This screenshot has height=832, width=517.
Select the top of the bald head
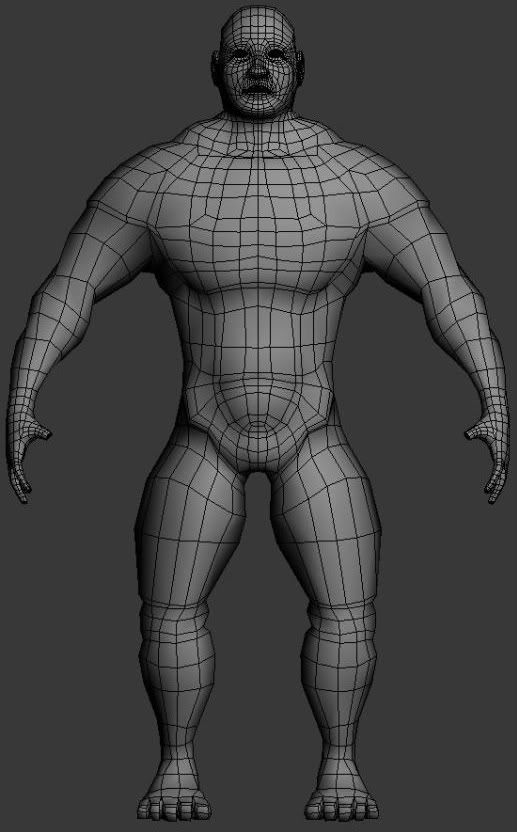(x=257, y=19)
